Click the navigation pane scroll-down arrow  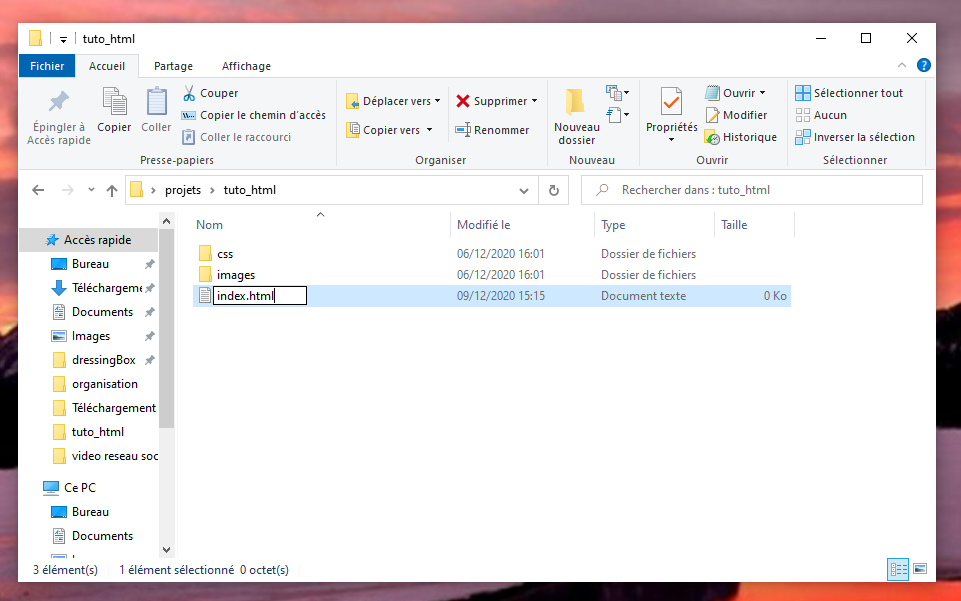(x=166, y=550)
